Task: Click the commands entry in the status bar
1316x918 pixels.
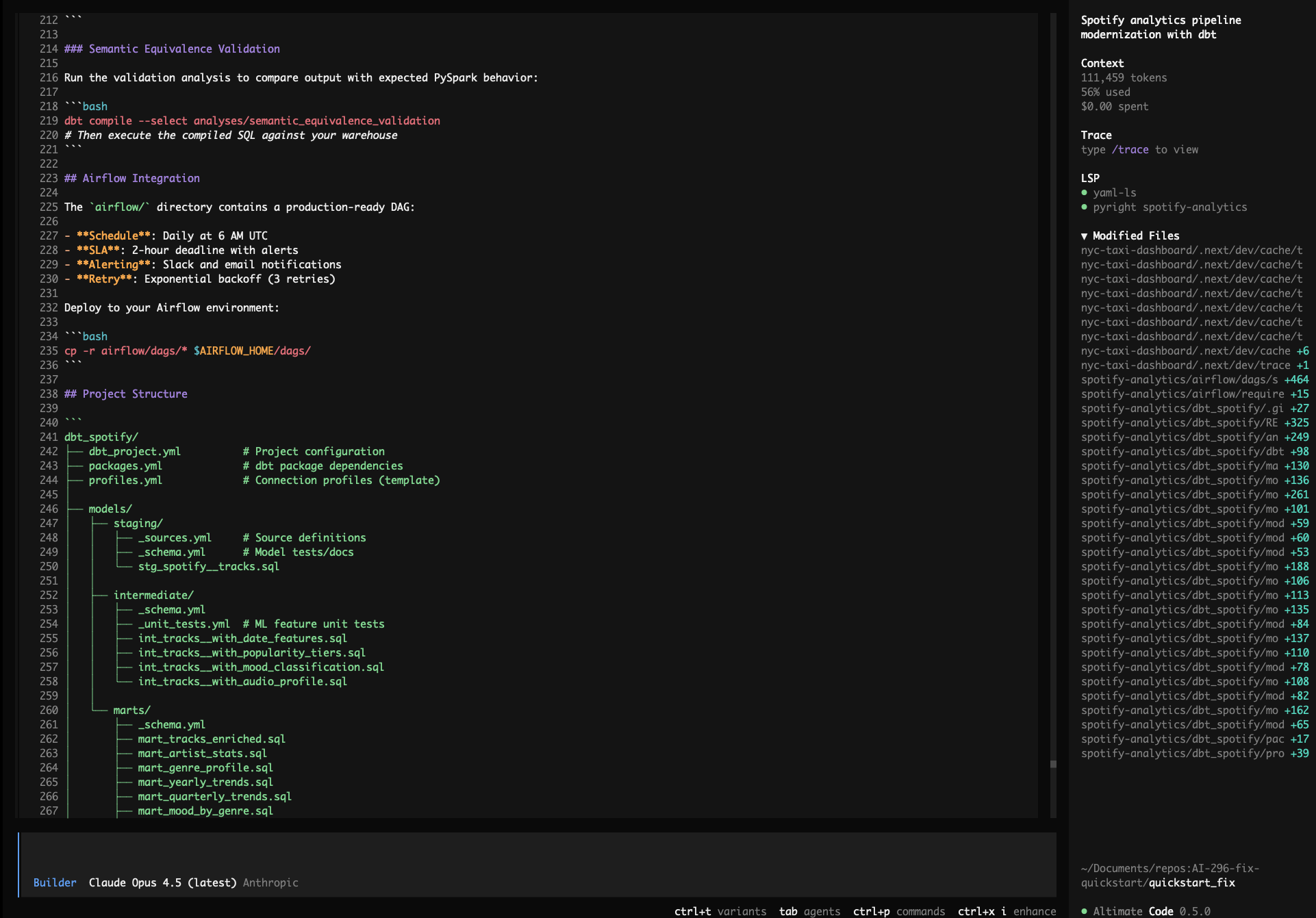Action: (920, 911)
